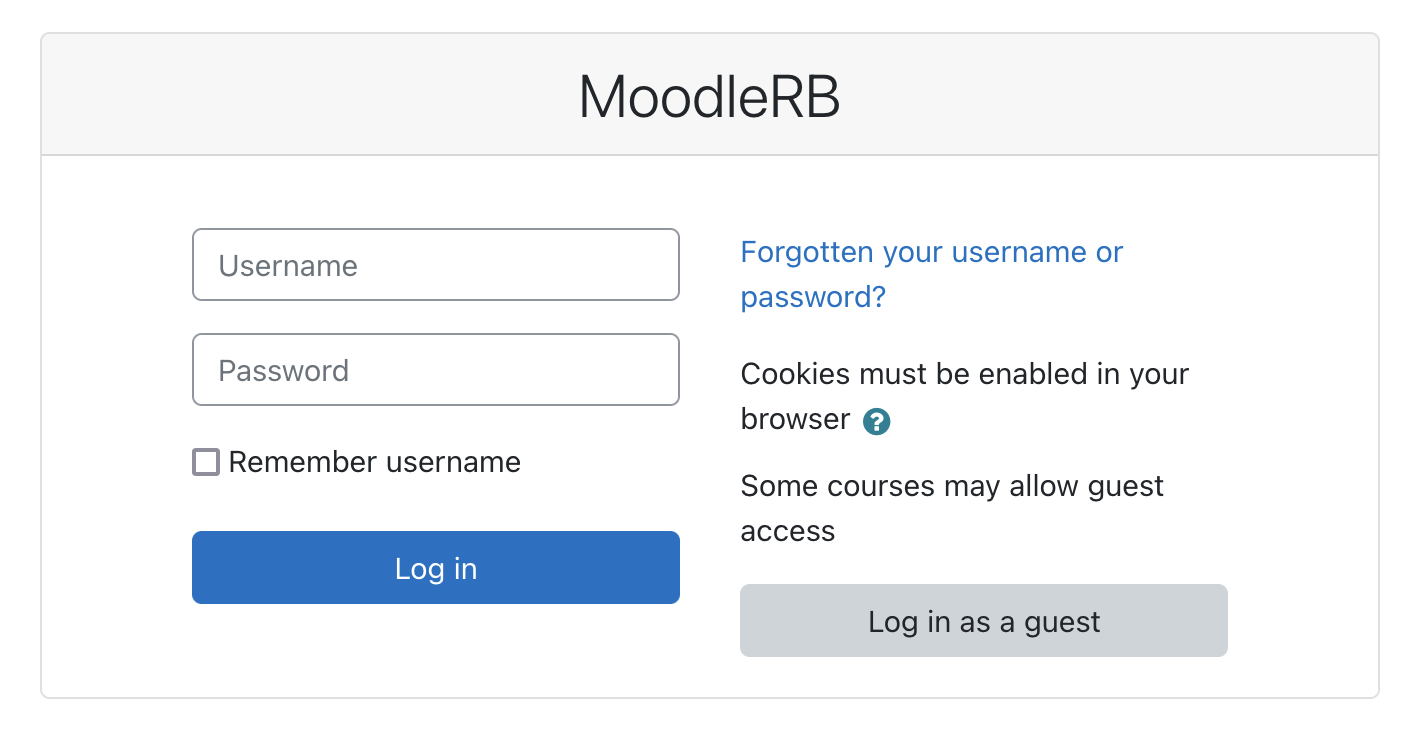Click the Remember username label text
Viewport: 1418px width, 750px height.
(374, 462)
